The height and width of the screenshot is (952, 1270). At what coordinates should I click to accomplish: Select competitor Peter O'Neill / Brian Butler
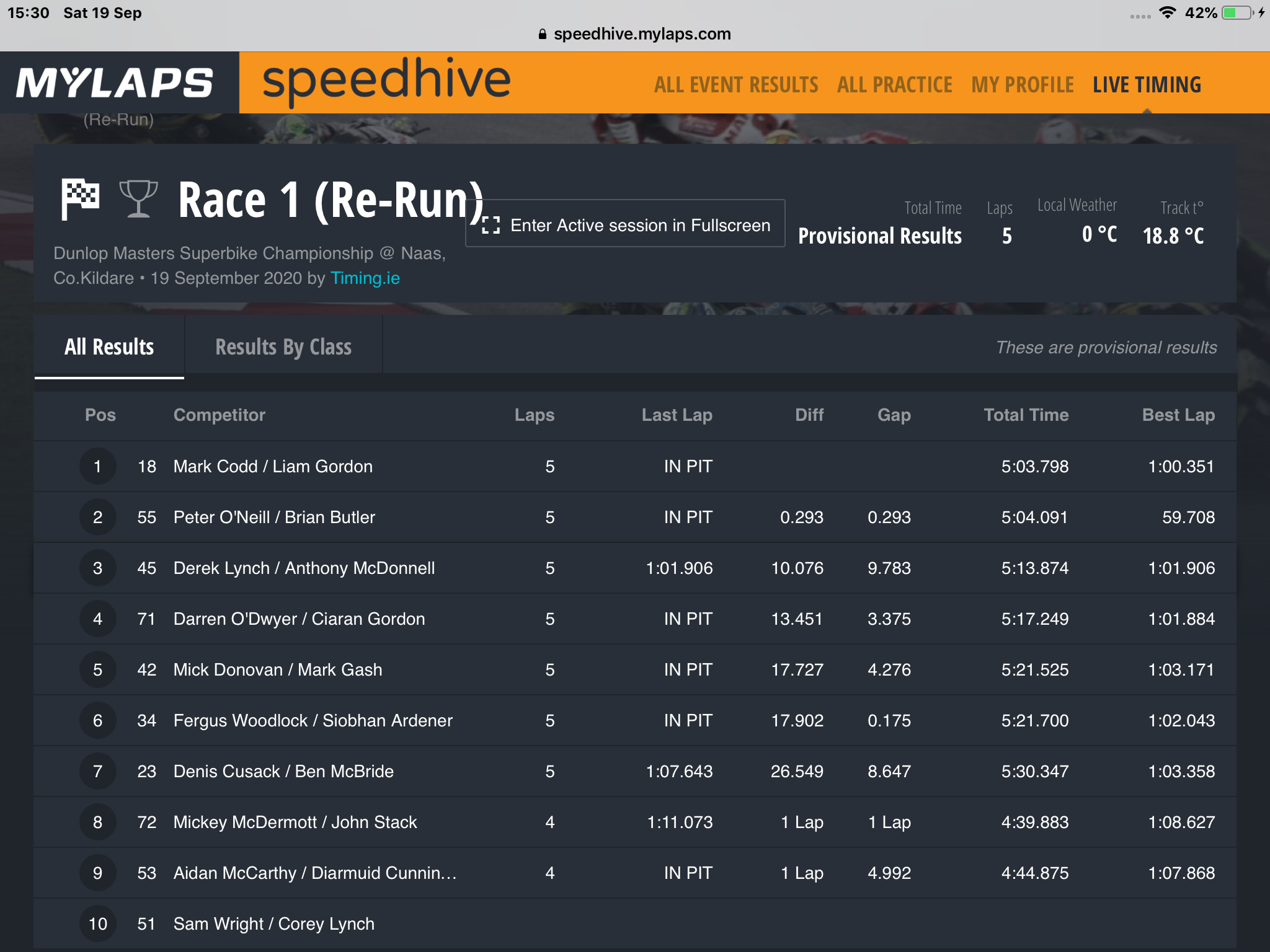click(x=274, y=517)
